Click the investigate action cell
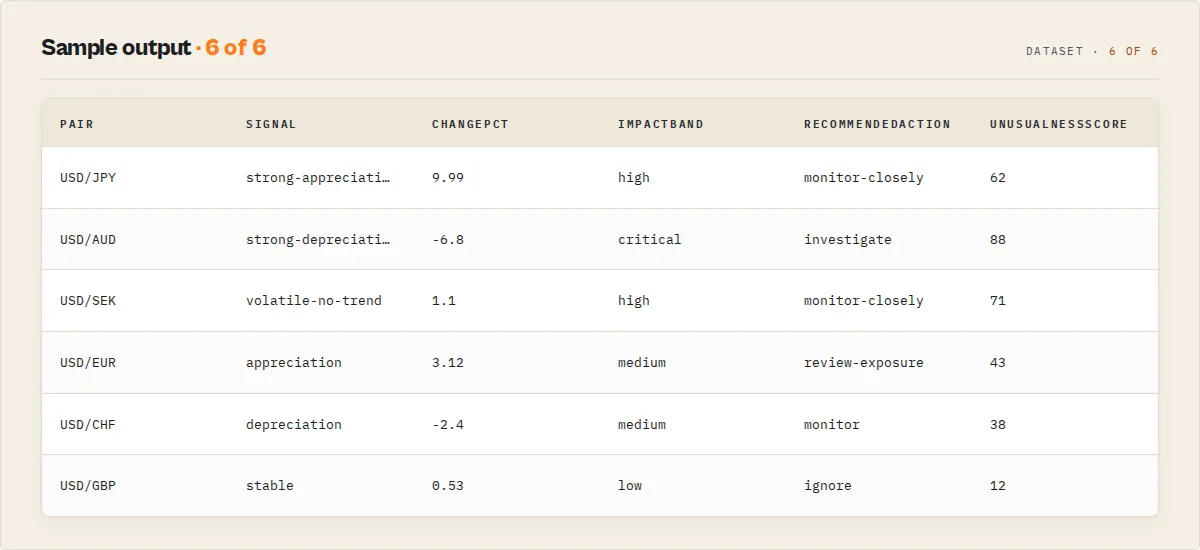The image size is (1200, 550). (x=848, y=239)
